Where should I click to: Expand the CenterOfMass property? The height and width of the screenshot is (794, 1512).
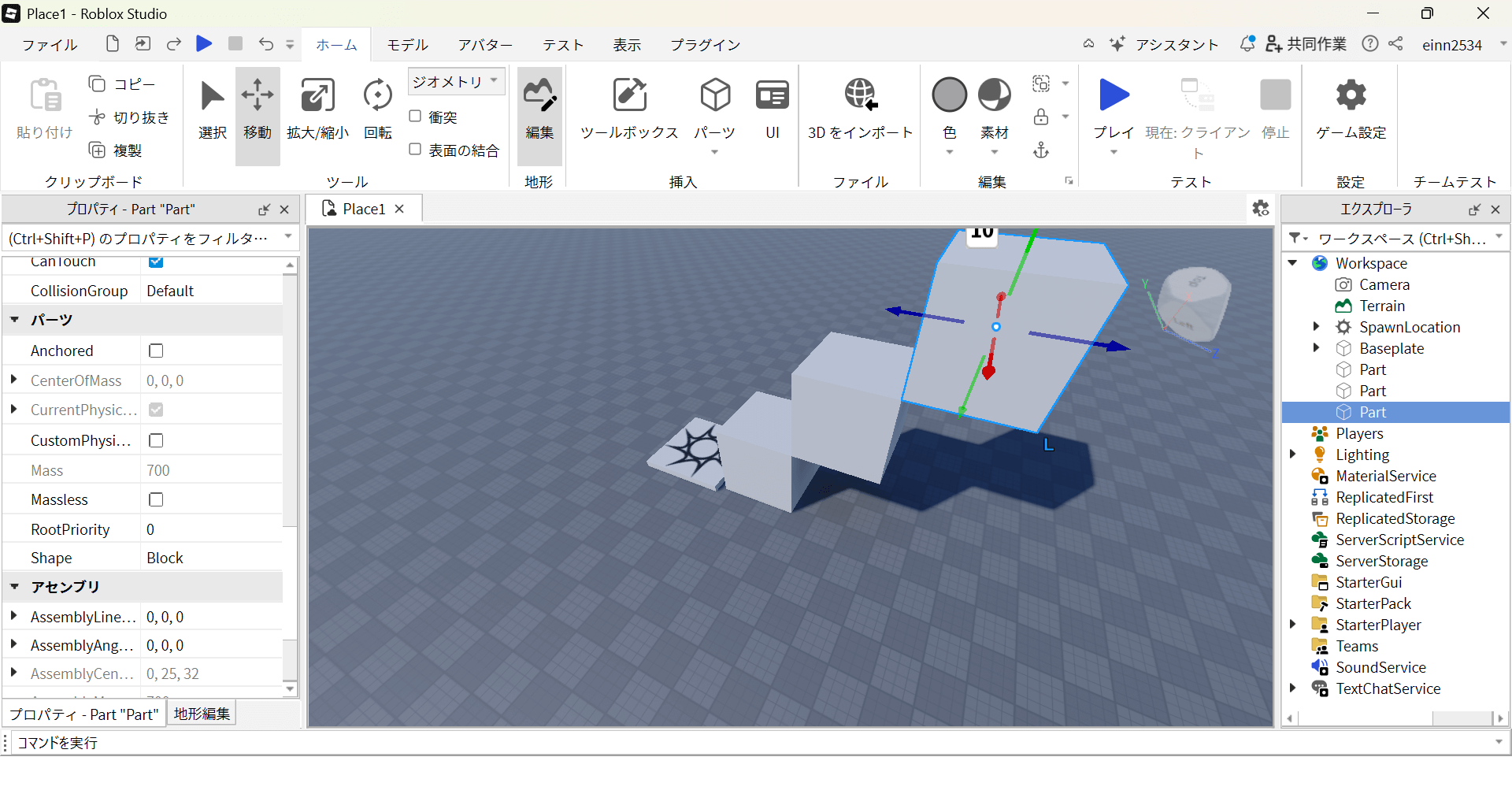click(x=14, y=380)
